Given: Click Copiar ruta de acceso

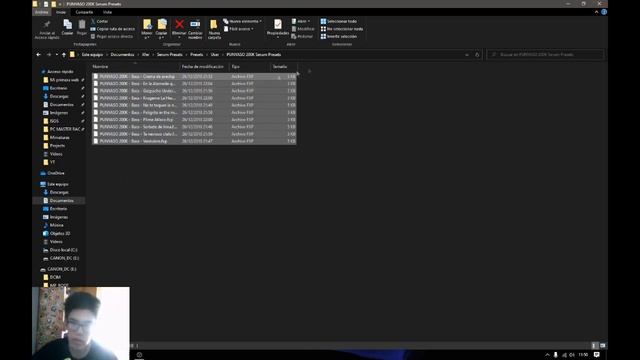Looking at the screenshot, I should tap(113, 29).
